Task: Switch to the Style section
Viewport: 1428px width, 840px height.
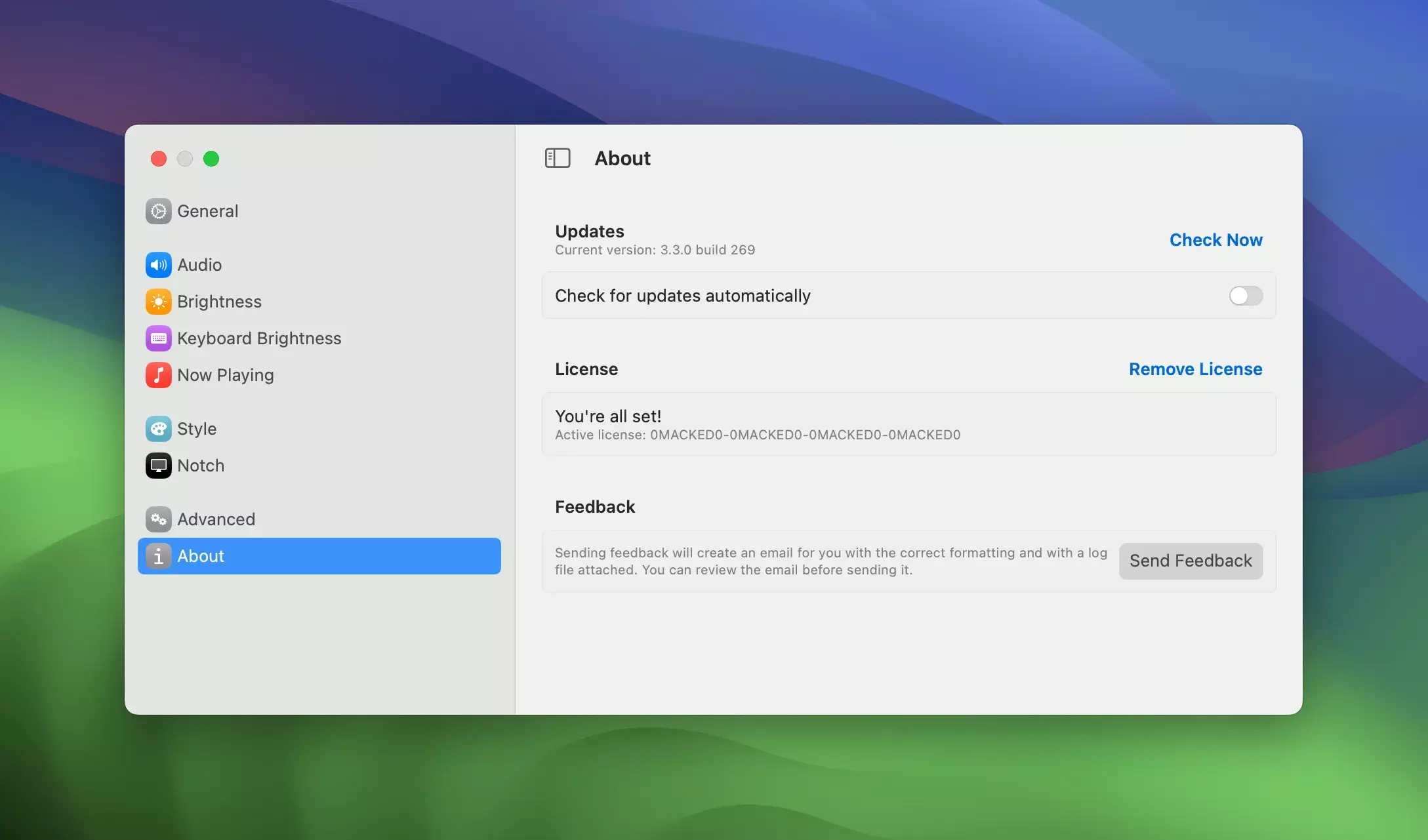Action: [197, 429]
